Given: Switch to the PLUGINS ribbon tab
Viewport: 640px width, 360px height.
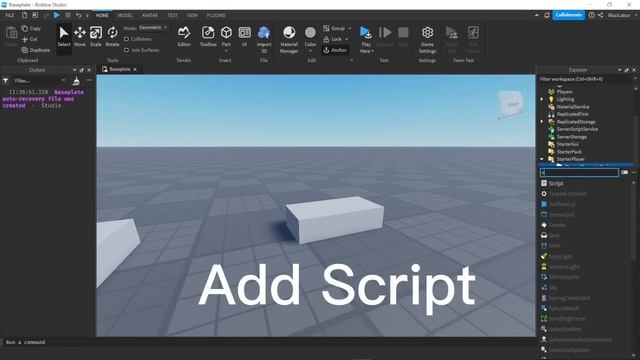Looking at the screenshot, I should 216,15.
